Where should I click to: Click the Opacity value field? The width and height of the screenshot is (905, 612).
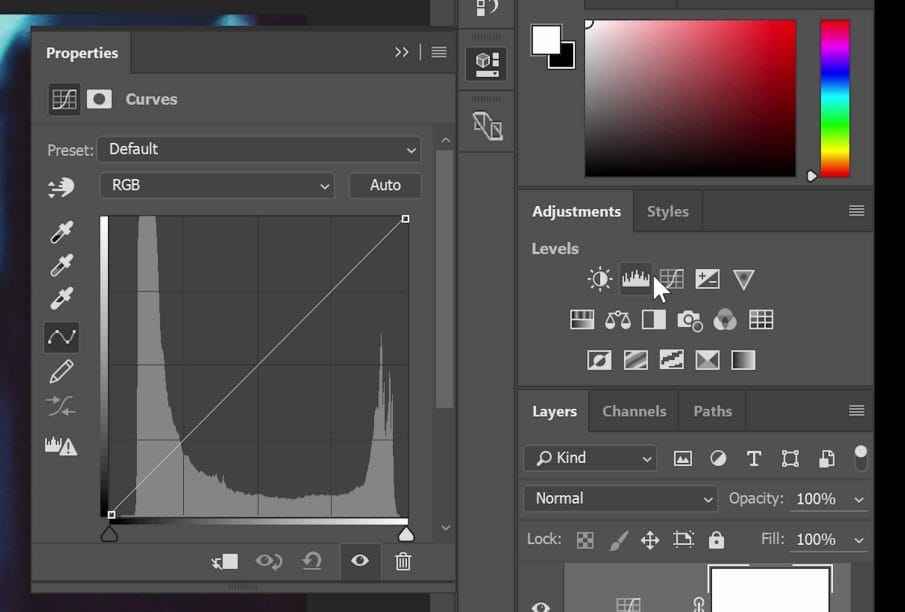[x=815, y=498]
